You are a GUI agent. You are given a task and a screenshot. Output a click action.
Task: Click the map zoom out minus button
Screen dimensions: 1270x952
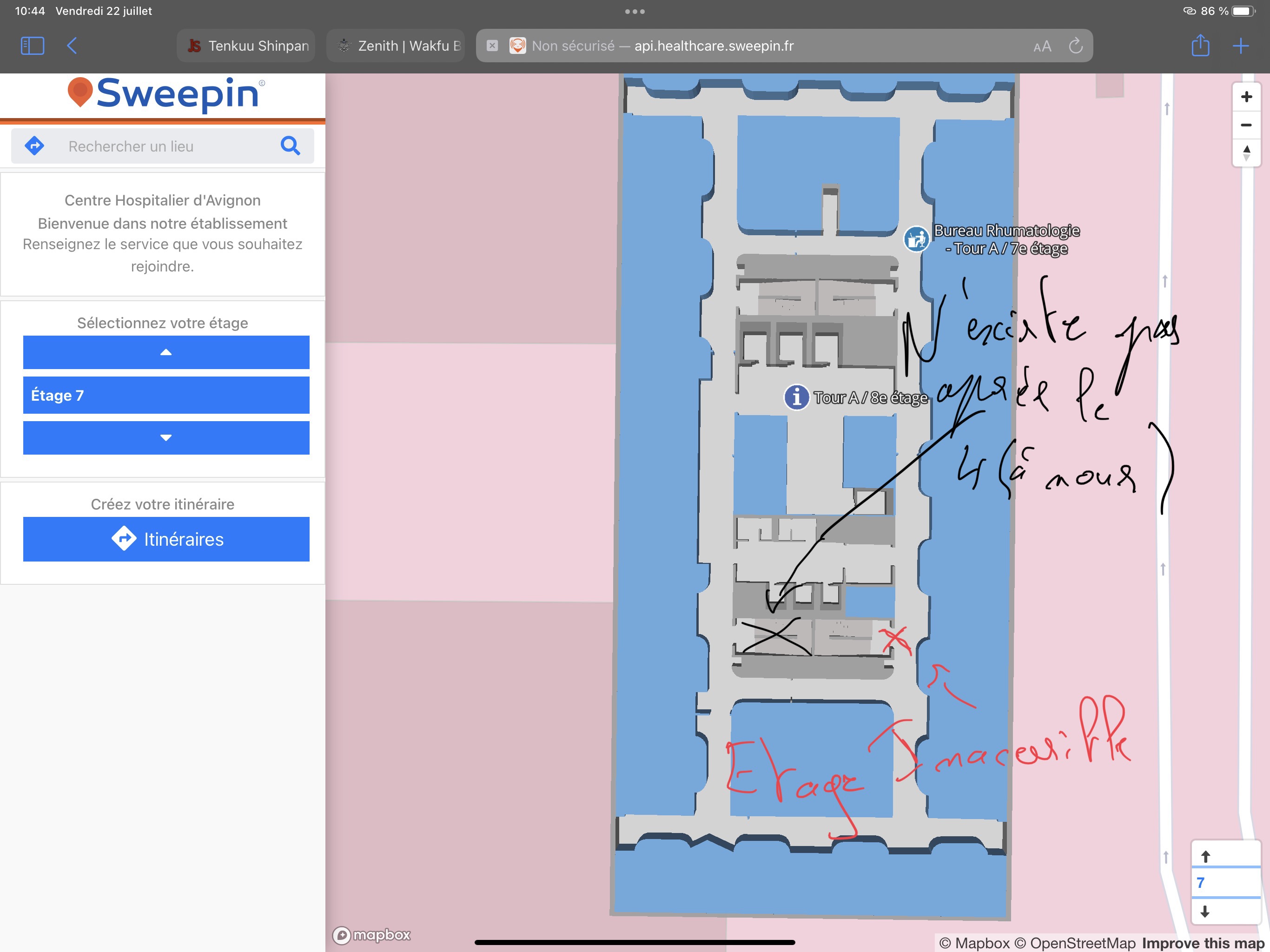point(1246,125)
